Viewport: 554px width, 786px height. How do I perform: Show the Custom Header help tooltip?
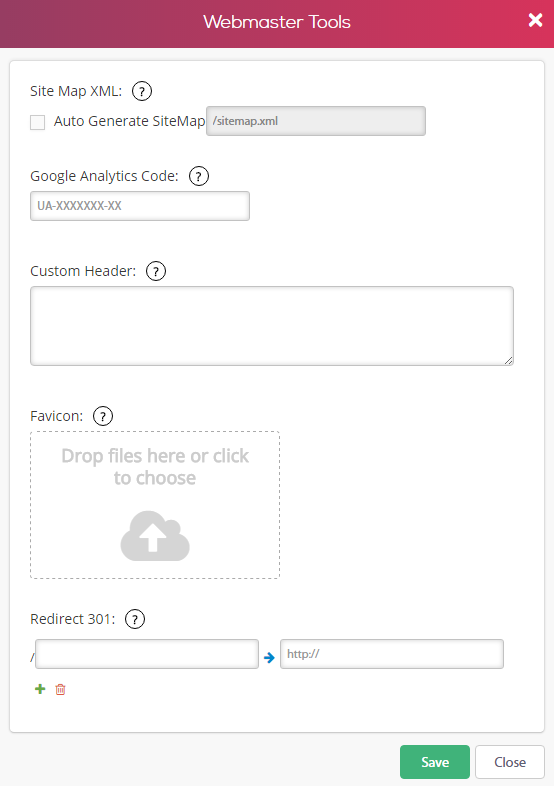point(156,271)
